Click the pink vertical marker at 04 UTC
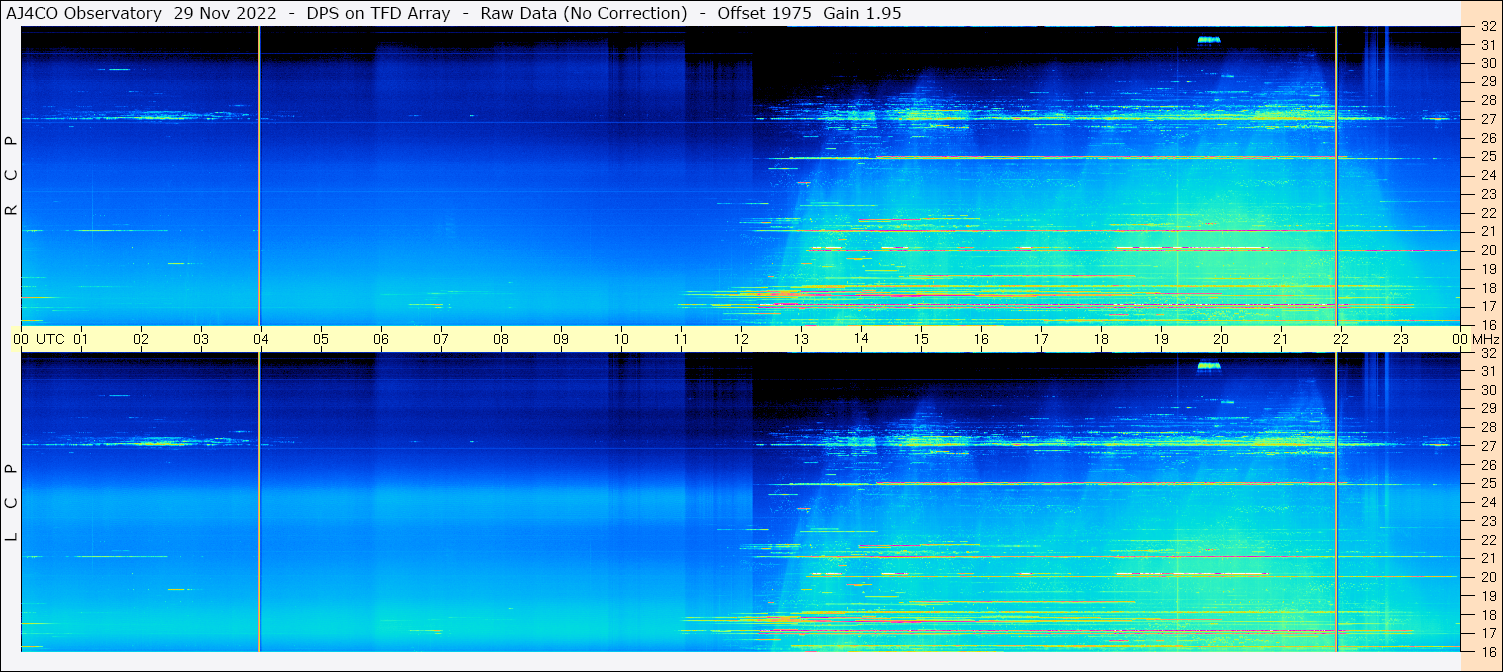The height and width of the screenshot is (672, 1503). 259,339
